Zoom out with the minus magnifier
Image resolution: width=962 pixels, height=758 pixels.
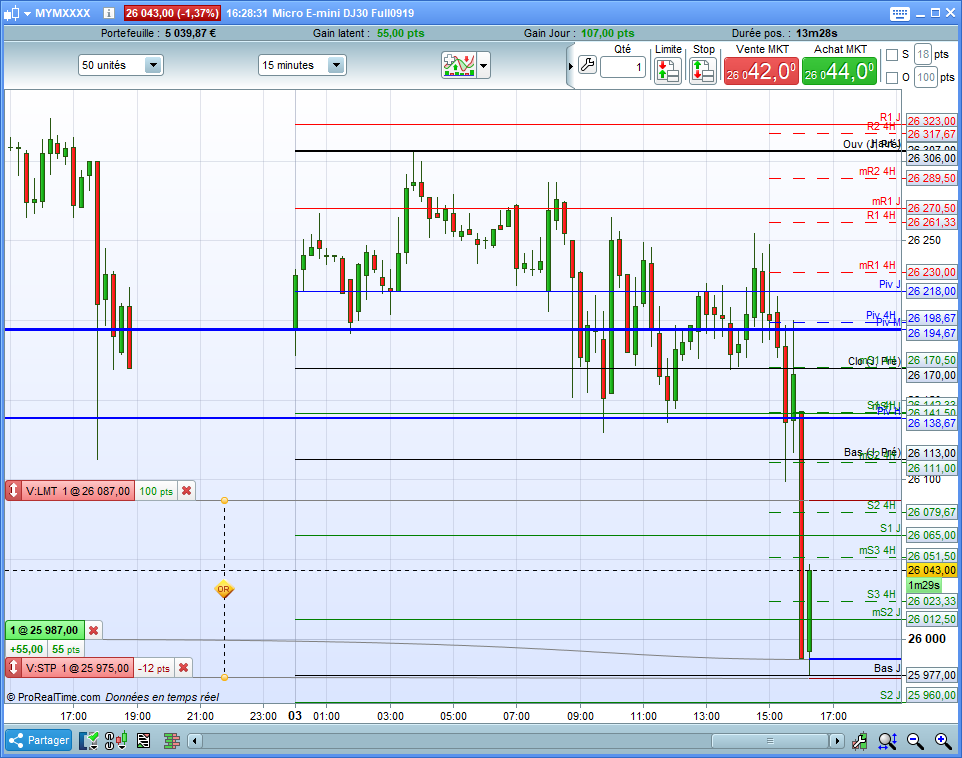tap(915, 741)
